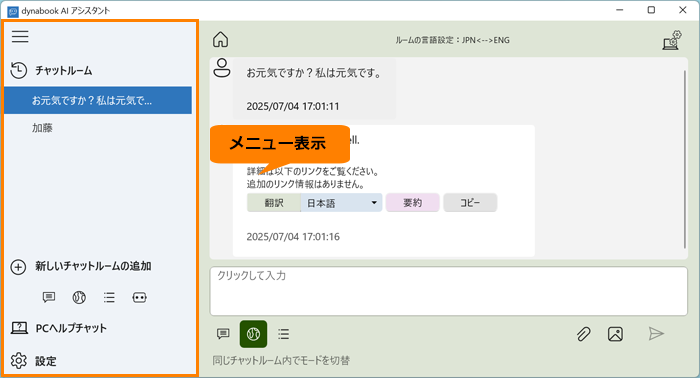
Task: Click the ルームの言語設定：JPN<-->ENG label
Action: click(452, 40)
